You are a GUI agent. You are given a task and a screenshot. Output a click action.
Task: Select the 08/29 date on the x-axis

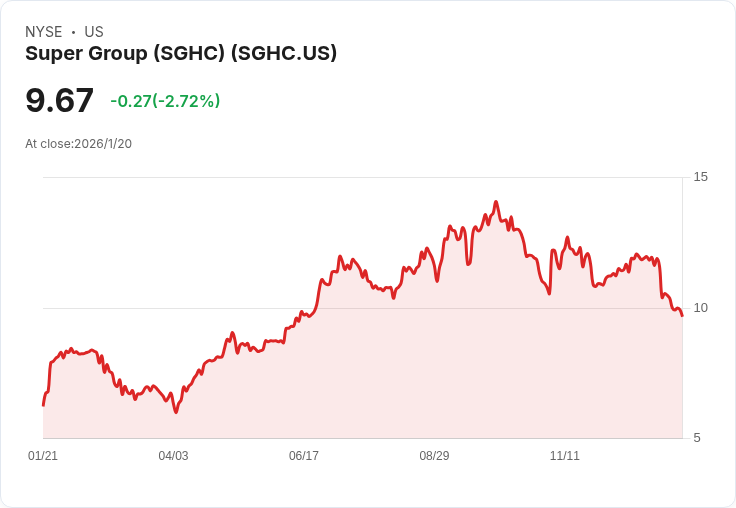click(x=434, y=456)
